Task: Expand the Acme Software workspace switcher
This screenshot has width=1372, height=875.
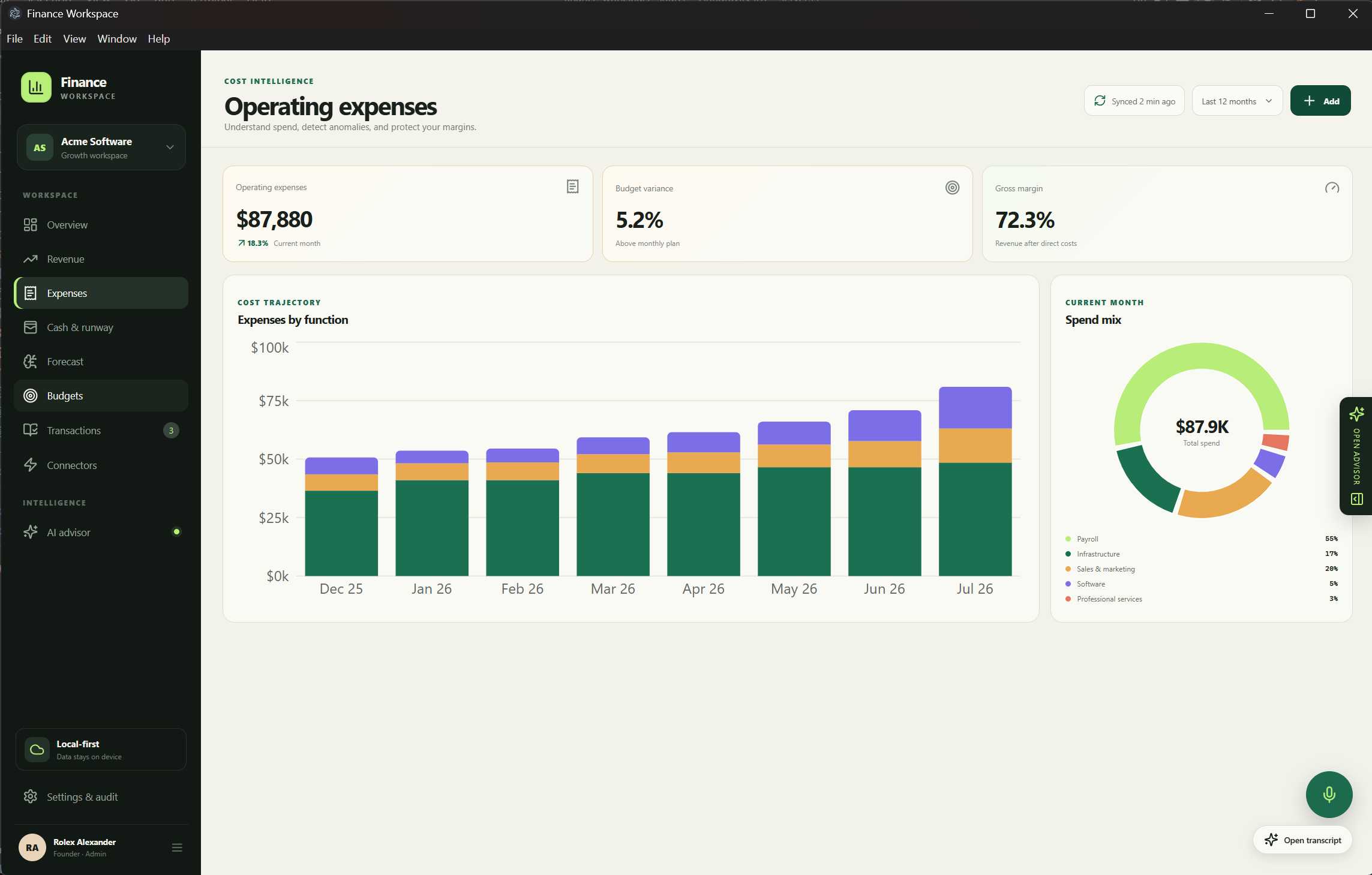Action: click(101, 148)
